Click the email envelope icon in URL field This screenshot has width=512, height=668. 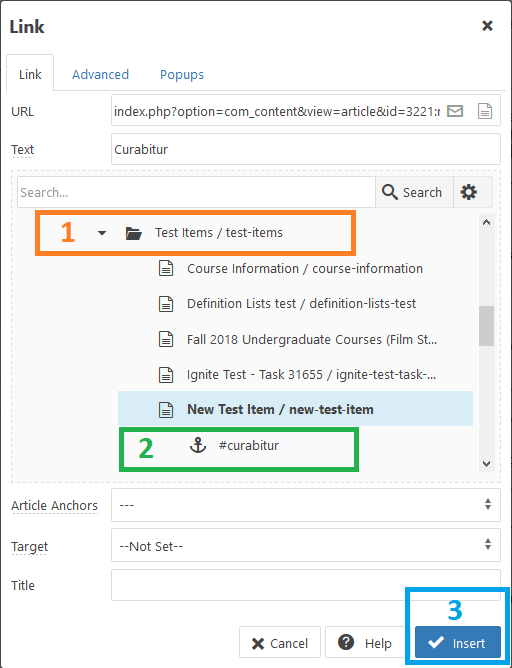(x=455, y=111)
